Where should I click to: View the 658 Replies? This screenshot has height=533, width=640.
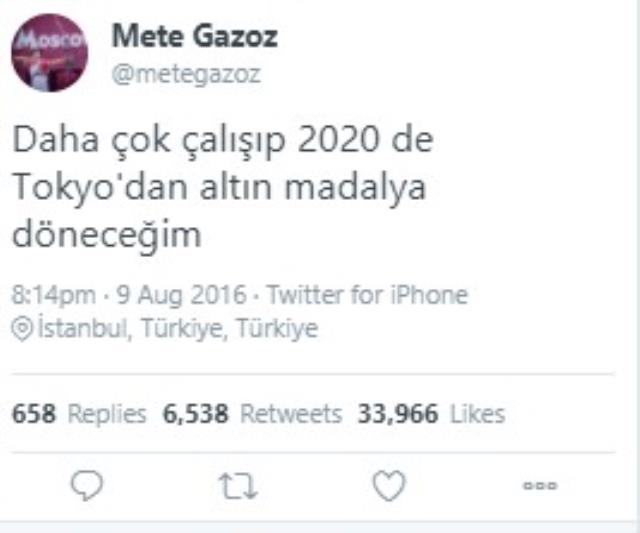(79, 414)
